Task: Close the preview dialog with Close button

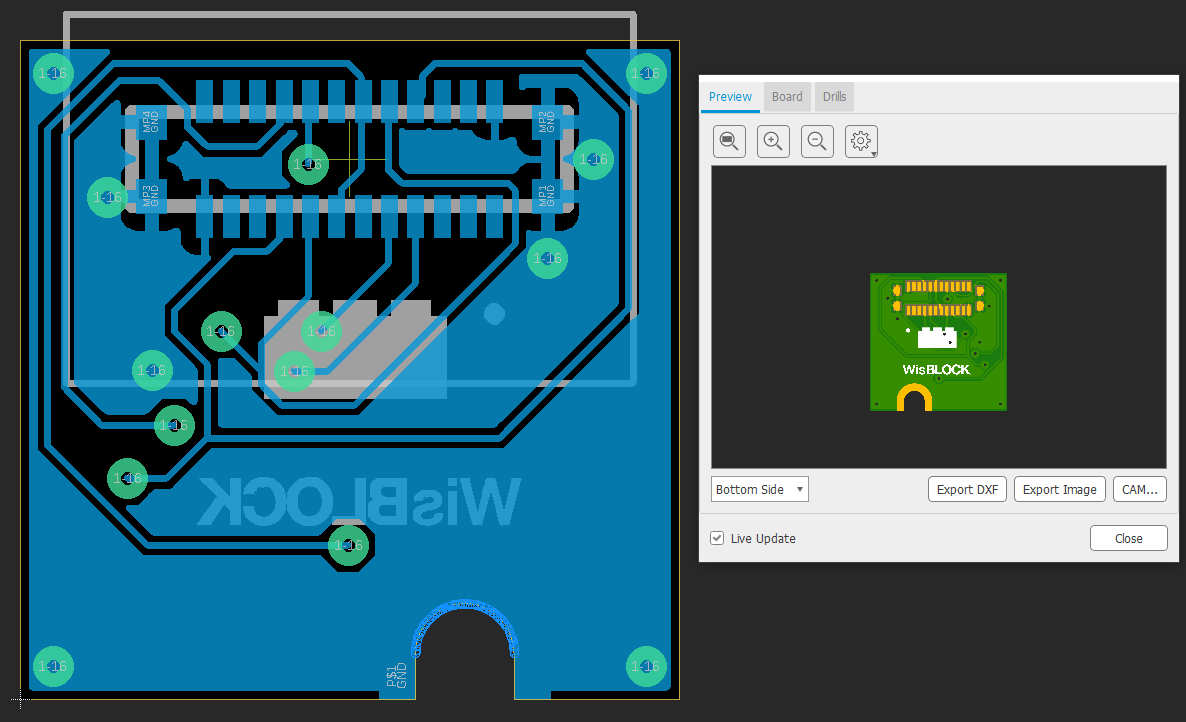Action: (1129, 538)
